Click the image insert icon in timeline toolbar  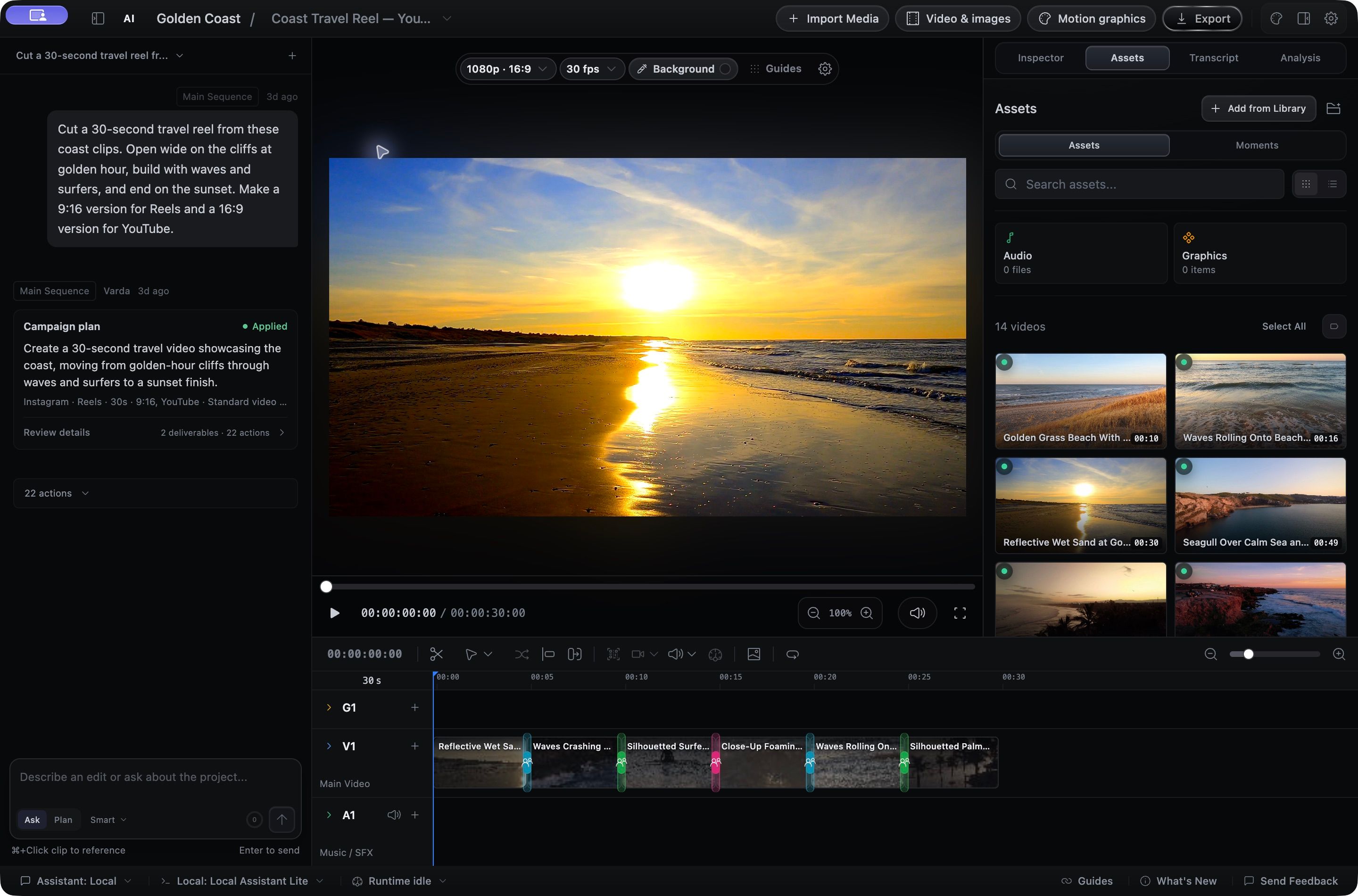[754, 654]
